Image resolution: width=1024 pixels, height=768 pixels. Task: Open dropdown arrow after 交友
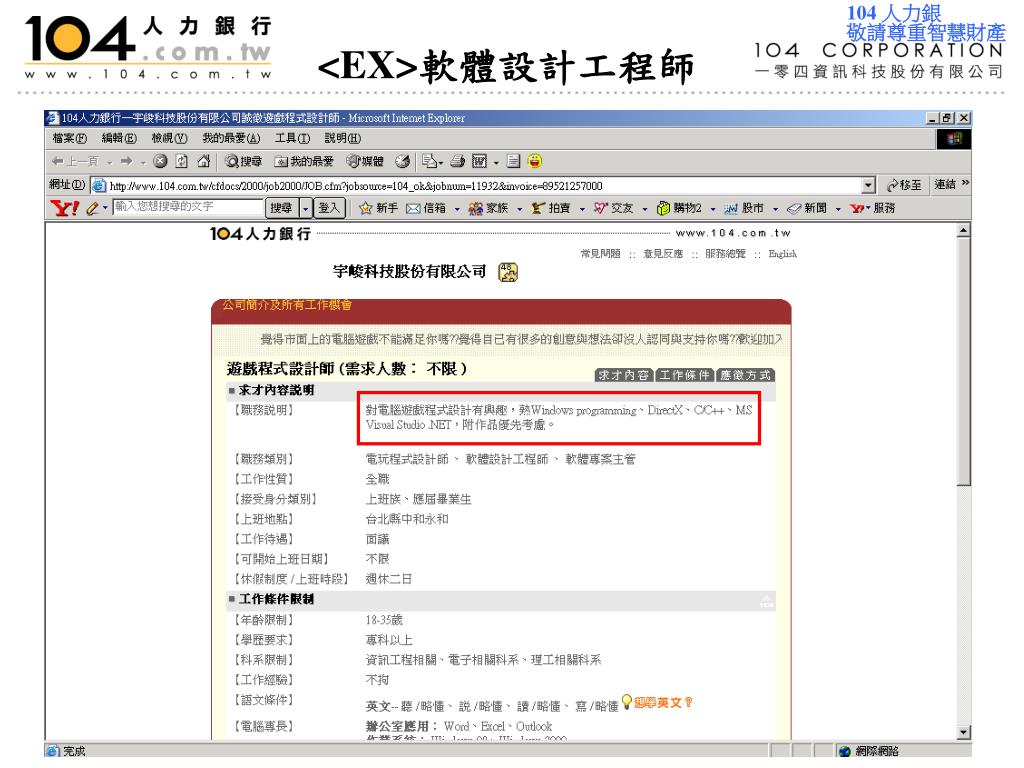coord(645,209)
